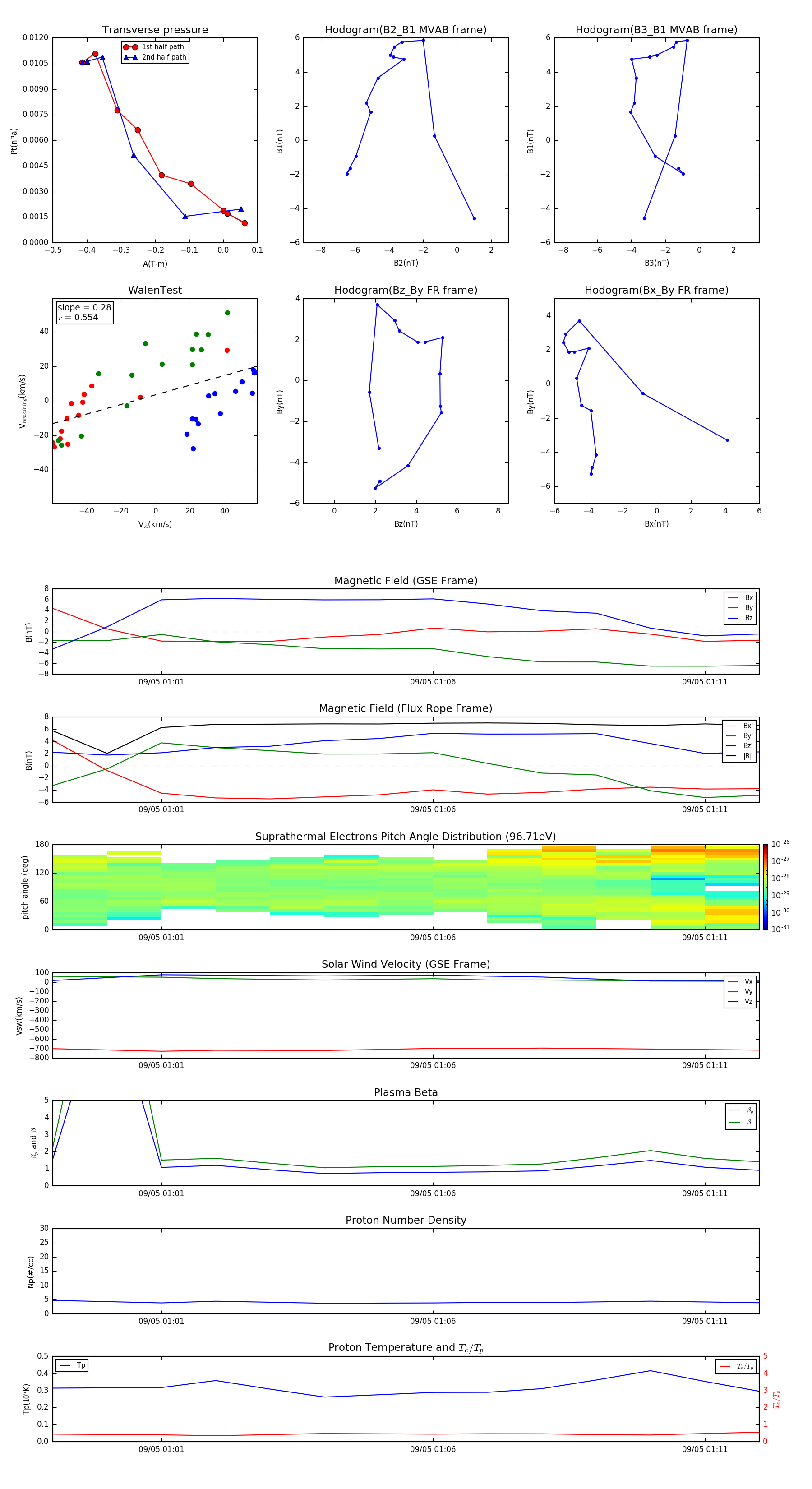Viewport: 812px width, 1489px height.
Task: Click the "B2(nT)" x-axis label
Action: (x=406, y=263)
